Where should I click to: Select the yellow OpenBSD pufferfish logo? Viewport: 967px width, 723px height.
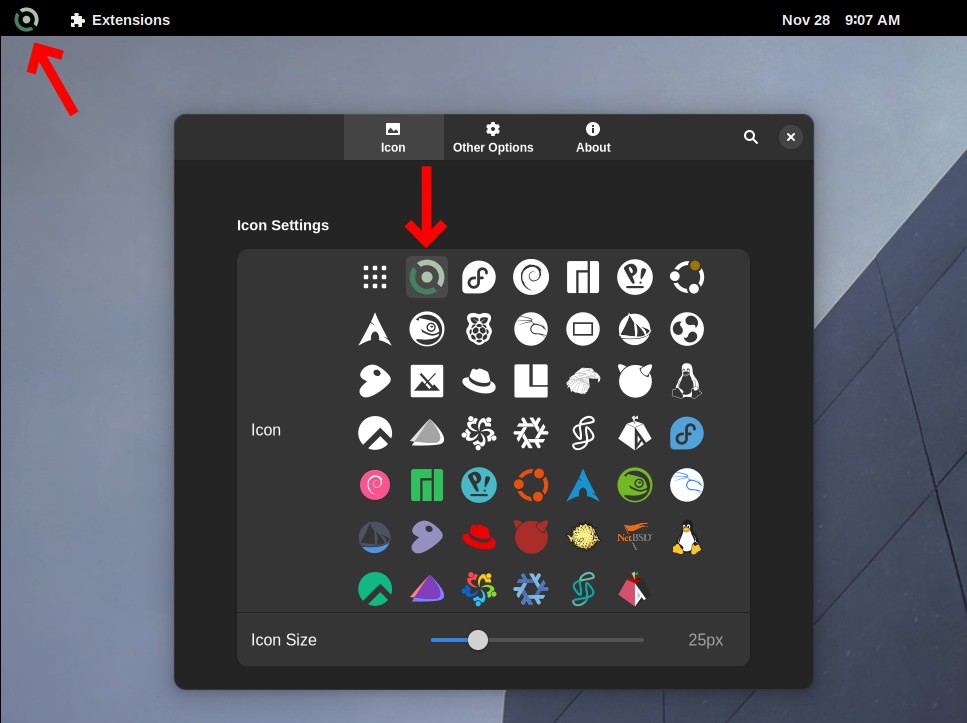coord(583,537)
